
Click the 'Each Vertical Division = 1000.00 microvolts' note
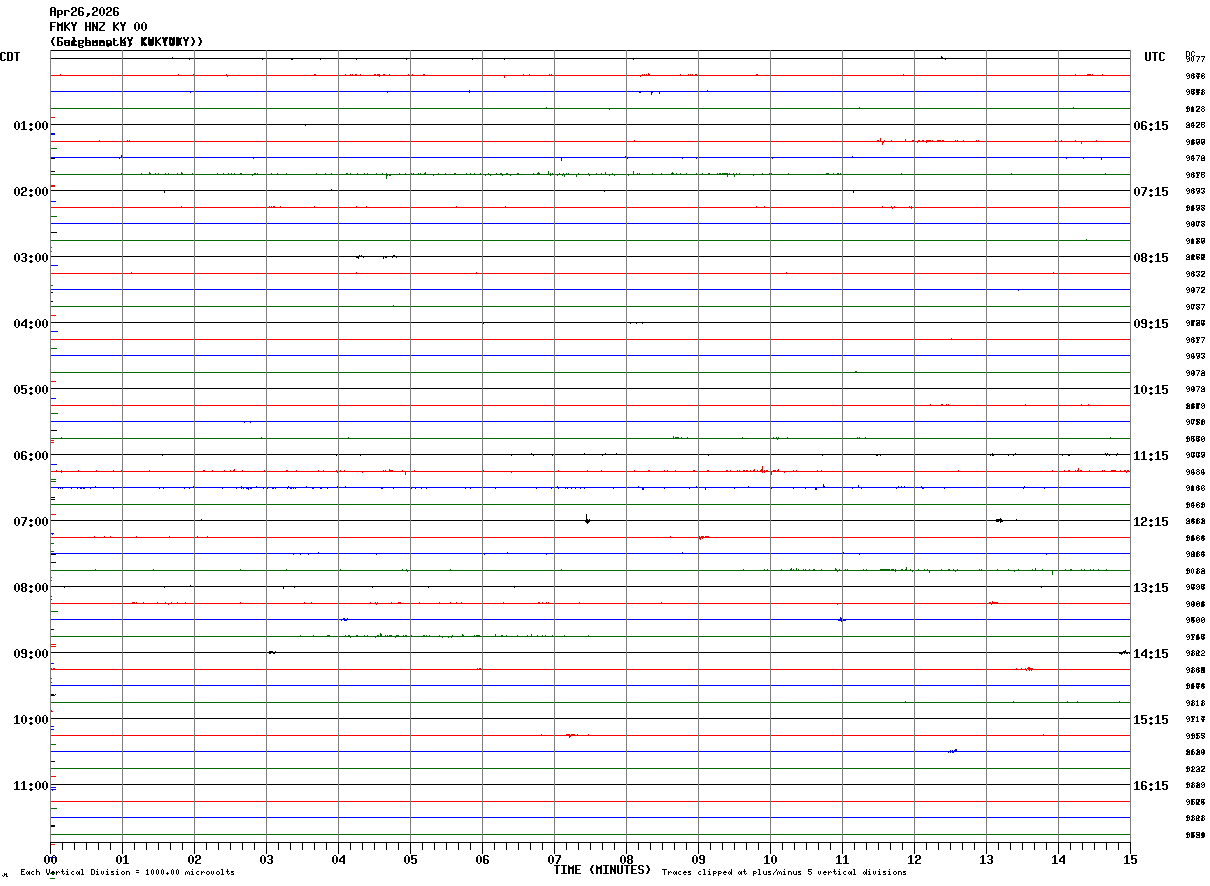coord(127,873)
